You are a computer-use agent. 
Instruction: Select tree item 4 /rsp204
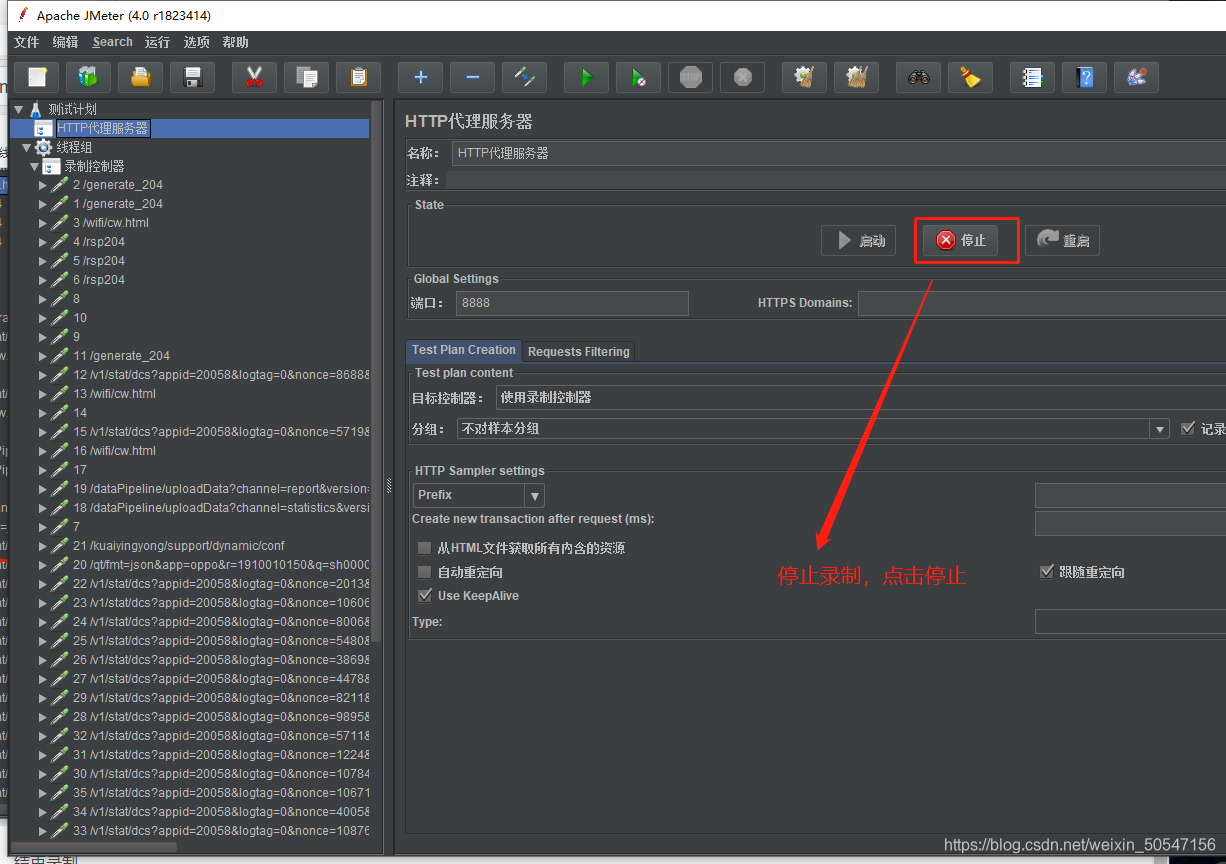(x=99, y=242)
